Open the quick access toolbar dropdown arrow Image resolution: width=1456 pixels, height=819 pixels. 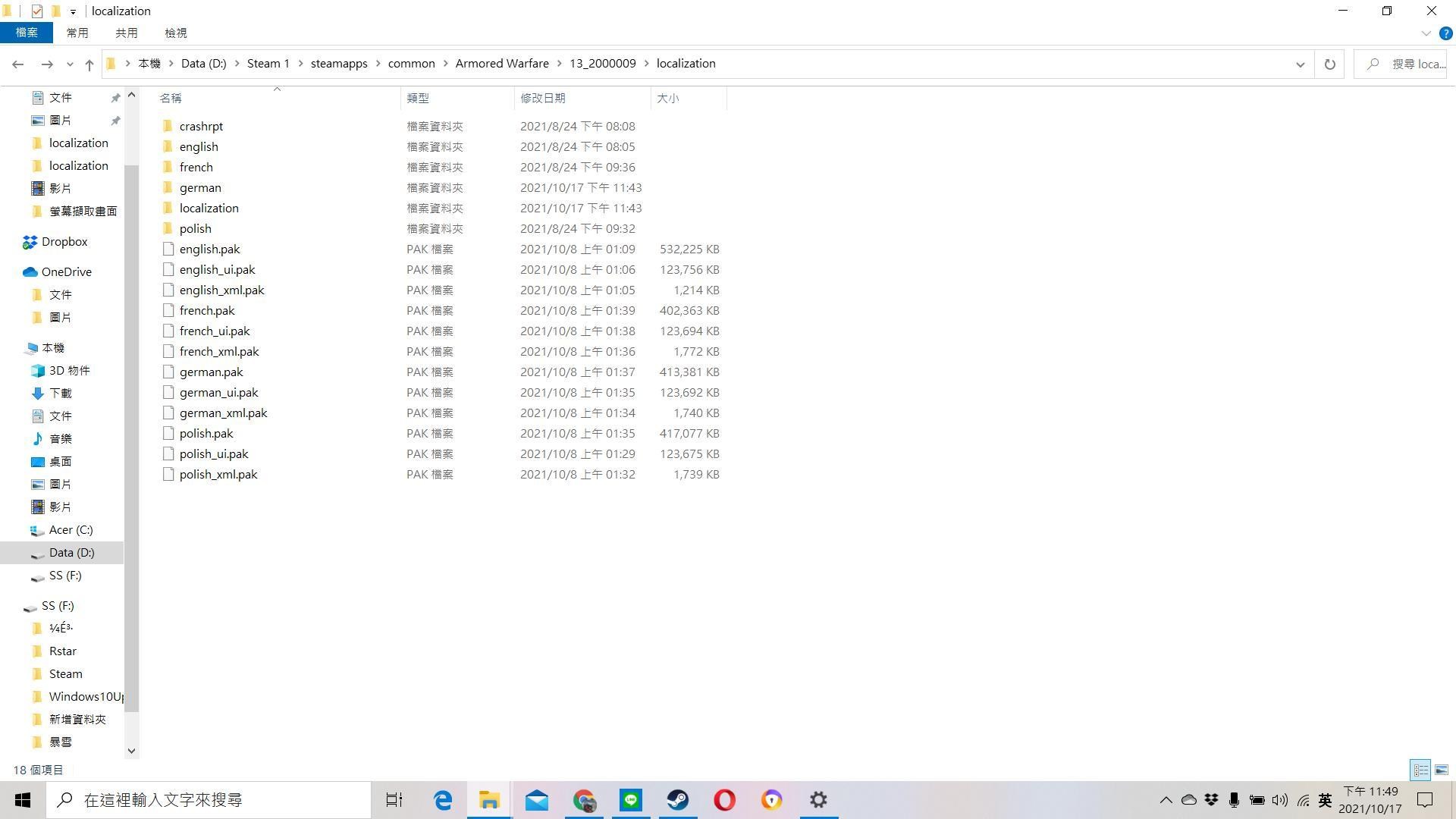73,11
